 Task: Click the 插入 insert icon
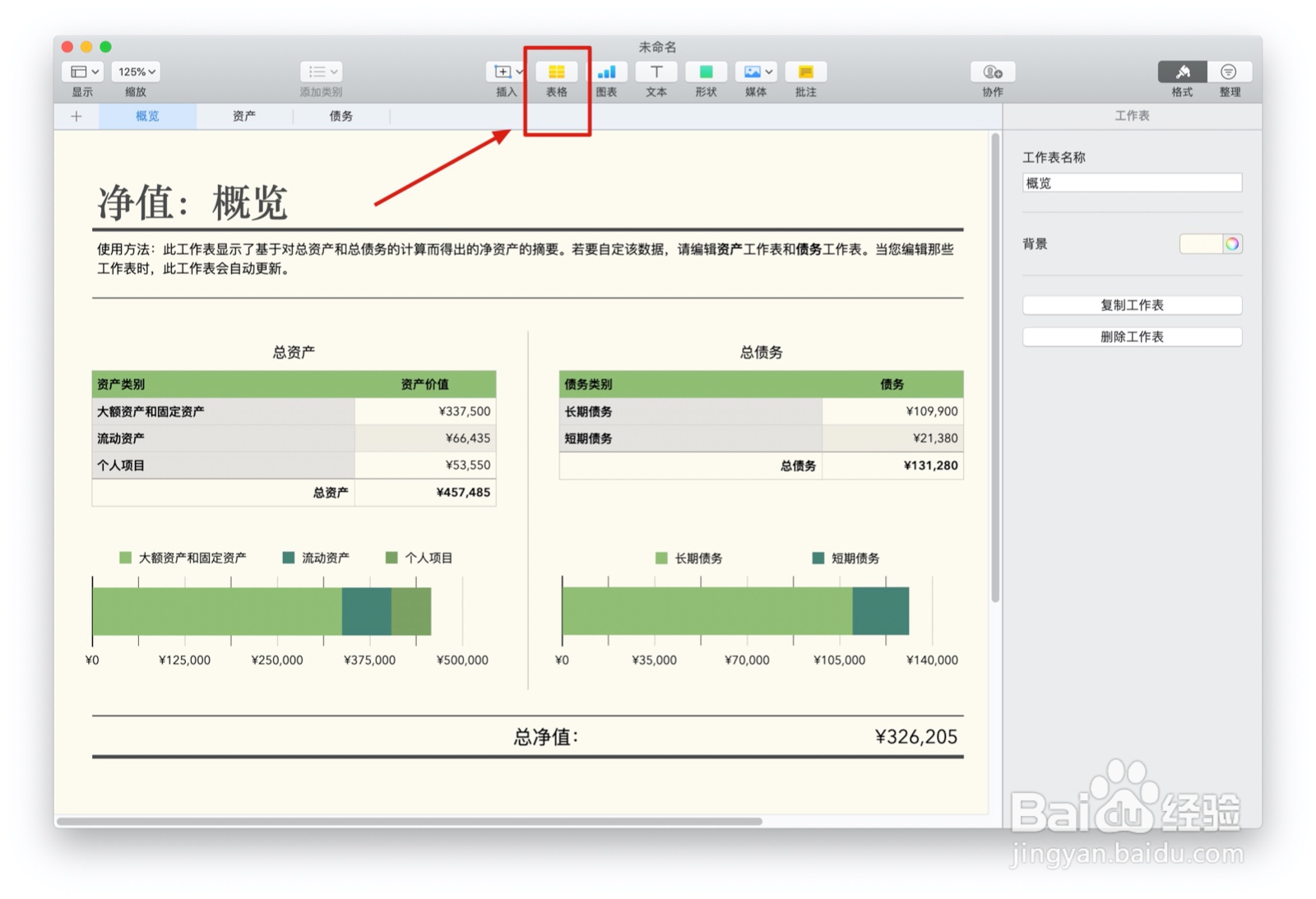[503, 72]
